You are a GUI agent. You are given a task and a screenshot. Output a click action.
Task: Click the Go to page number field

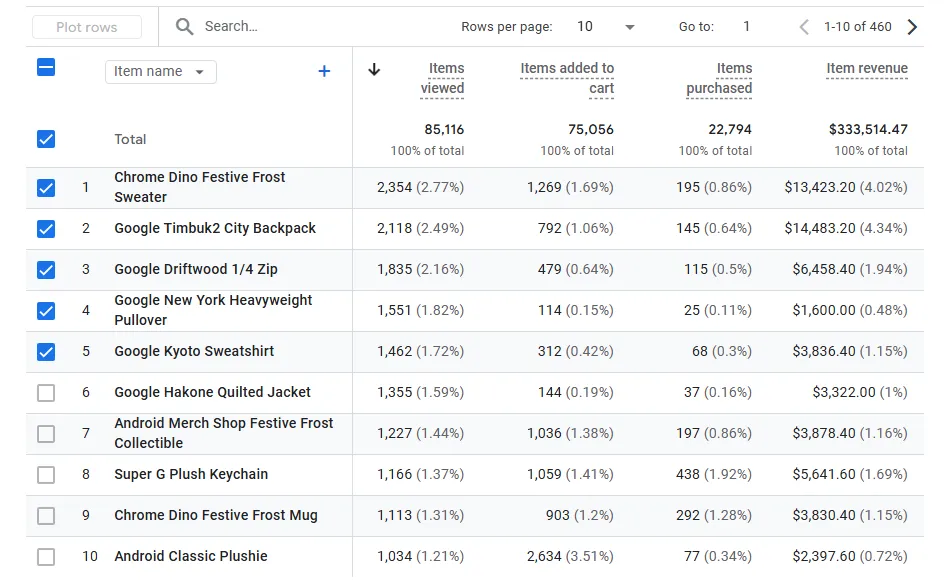click(x=746, y=27)
